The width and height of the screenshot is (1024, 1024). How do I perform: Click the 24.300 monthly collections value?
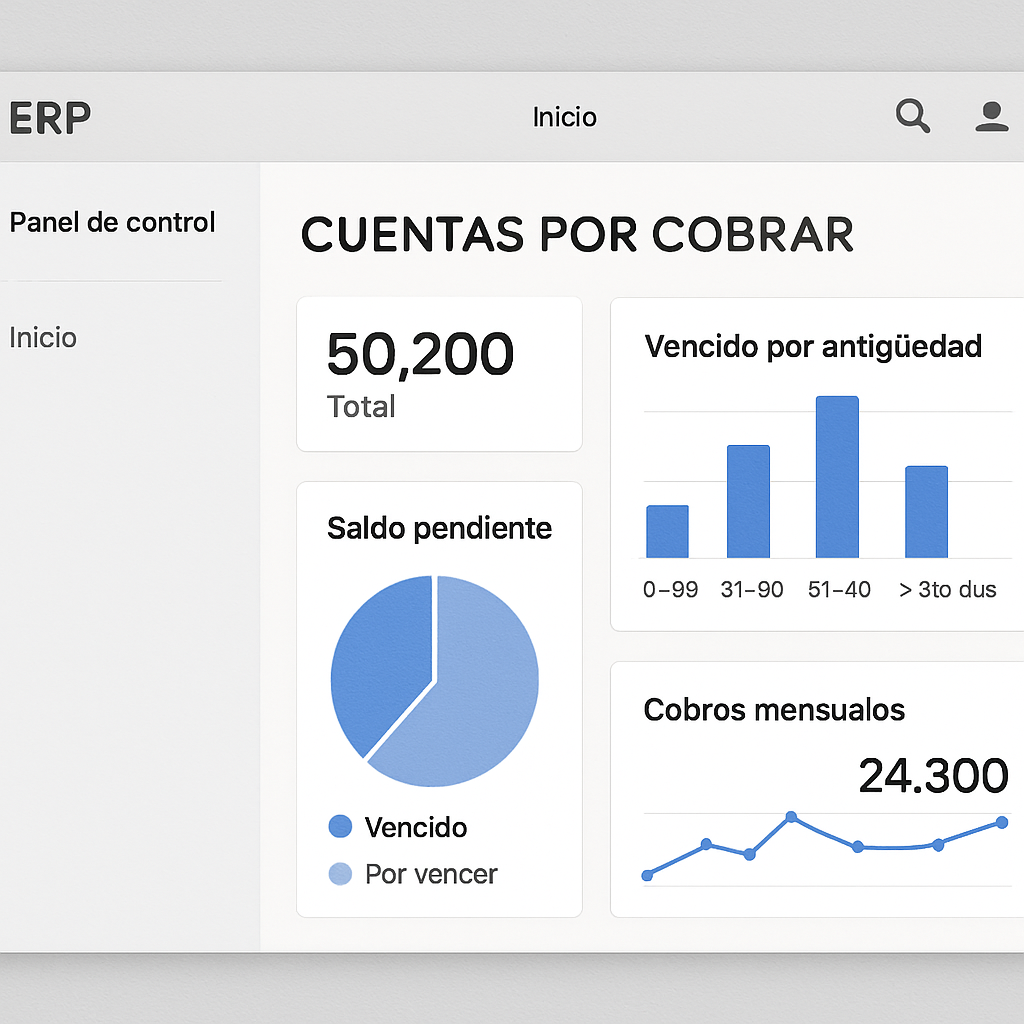[933, 776]
